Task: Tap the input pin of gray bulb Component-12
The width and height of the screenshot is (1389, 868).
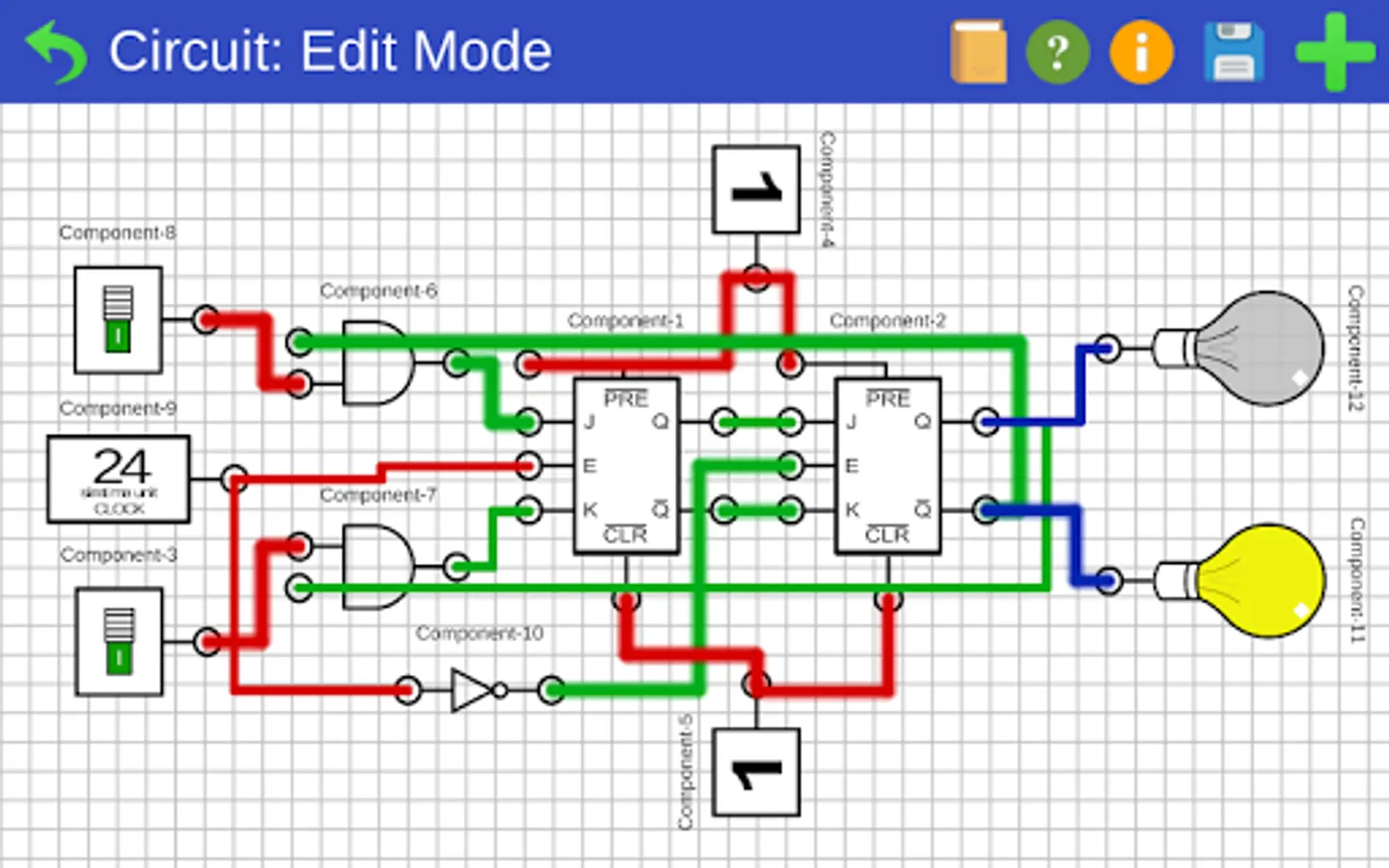Action: tap(1107, 348)
